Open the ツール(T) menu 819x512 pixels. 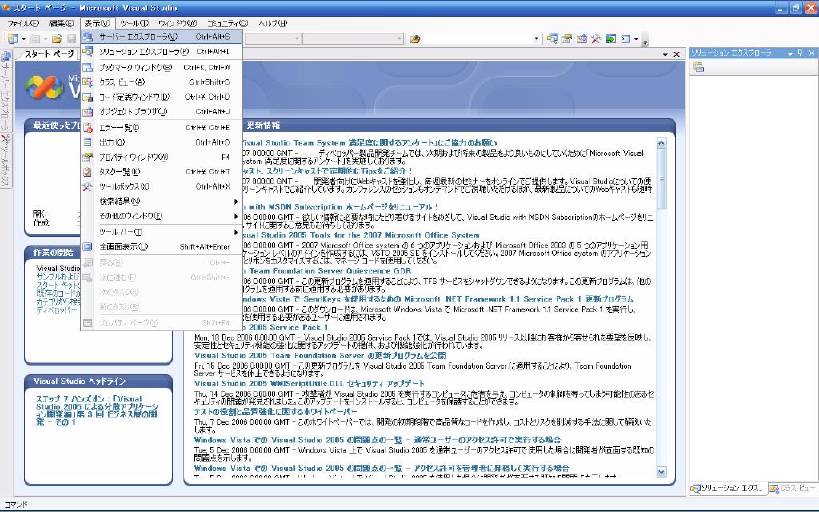click(x=134, y=24)
